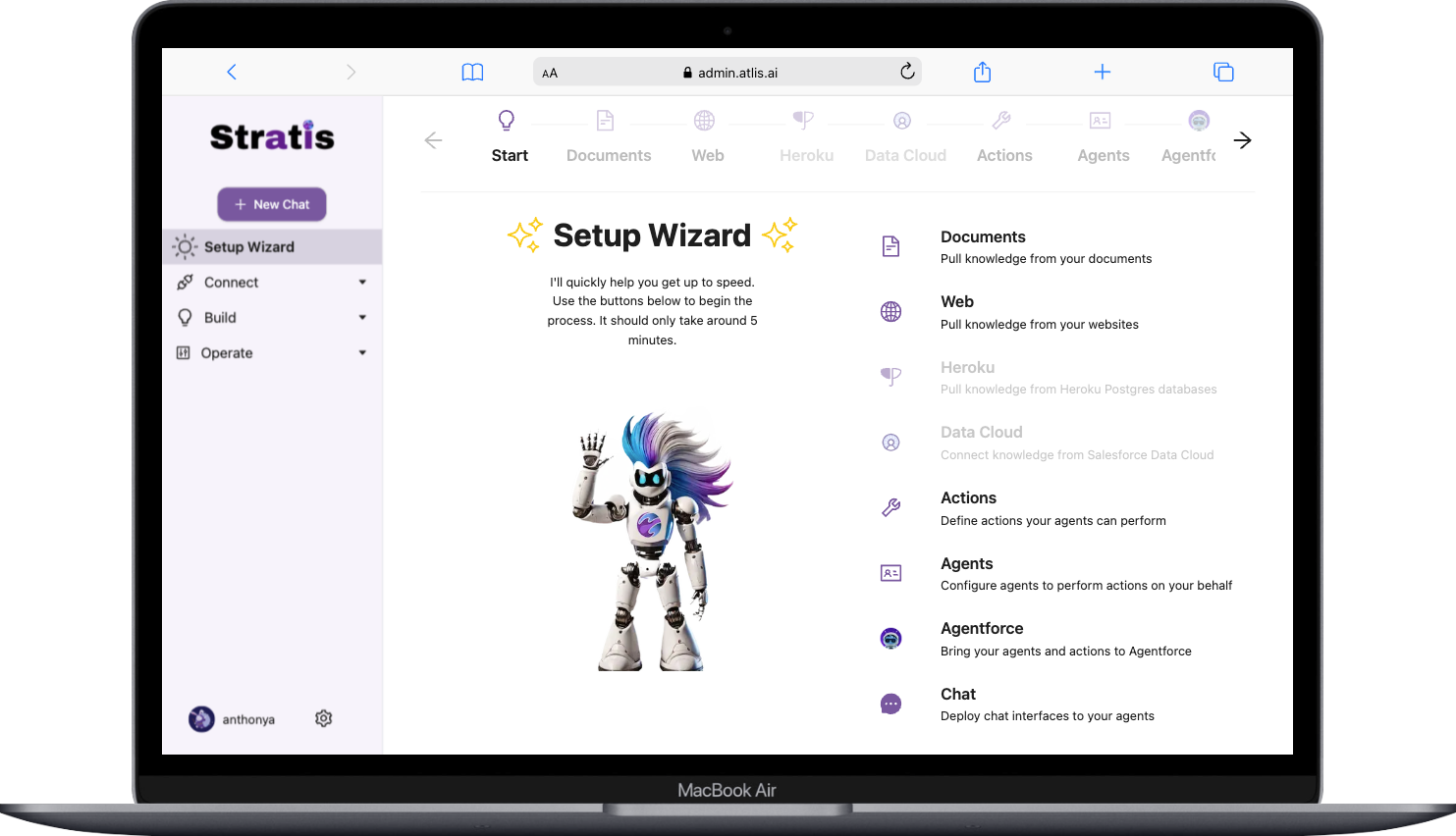Open Actions: define agent actions

click(1053, 508)
